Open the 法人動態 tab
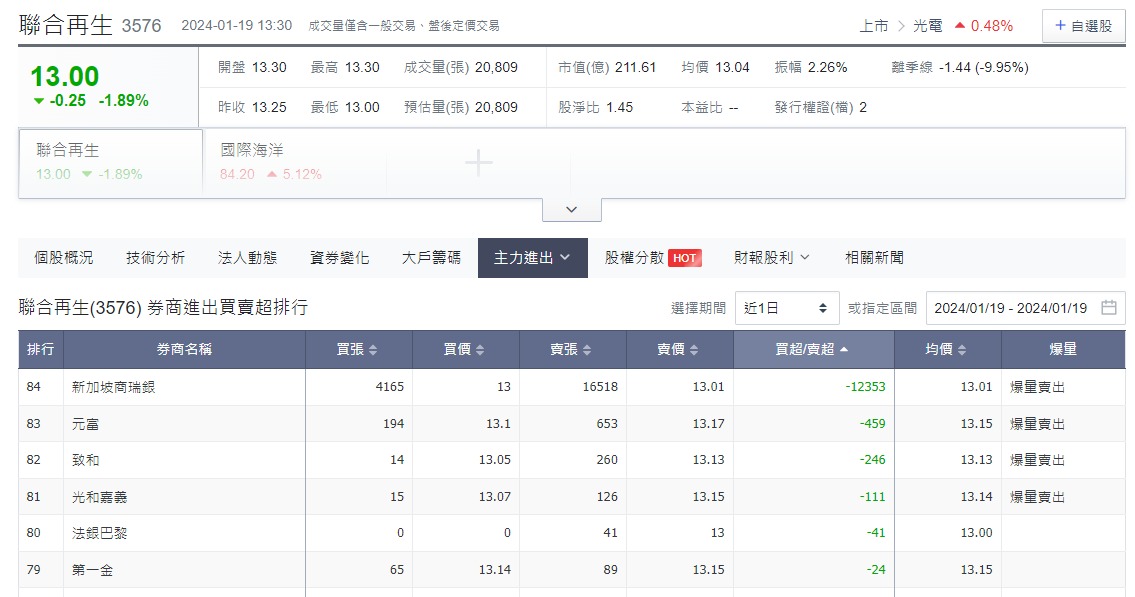 coord(247,258)
